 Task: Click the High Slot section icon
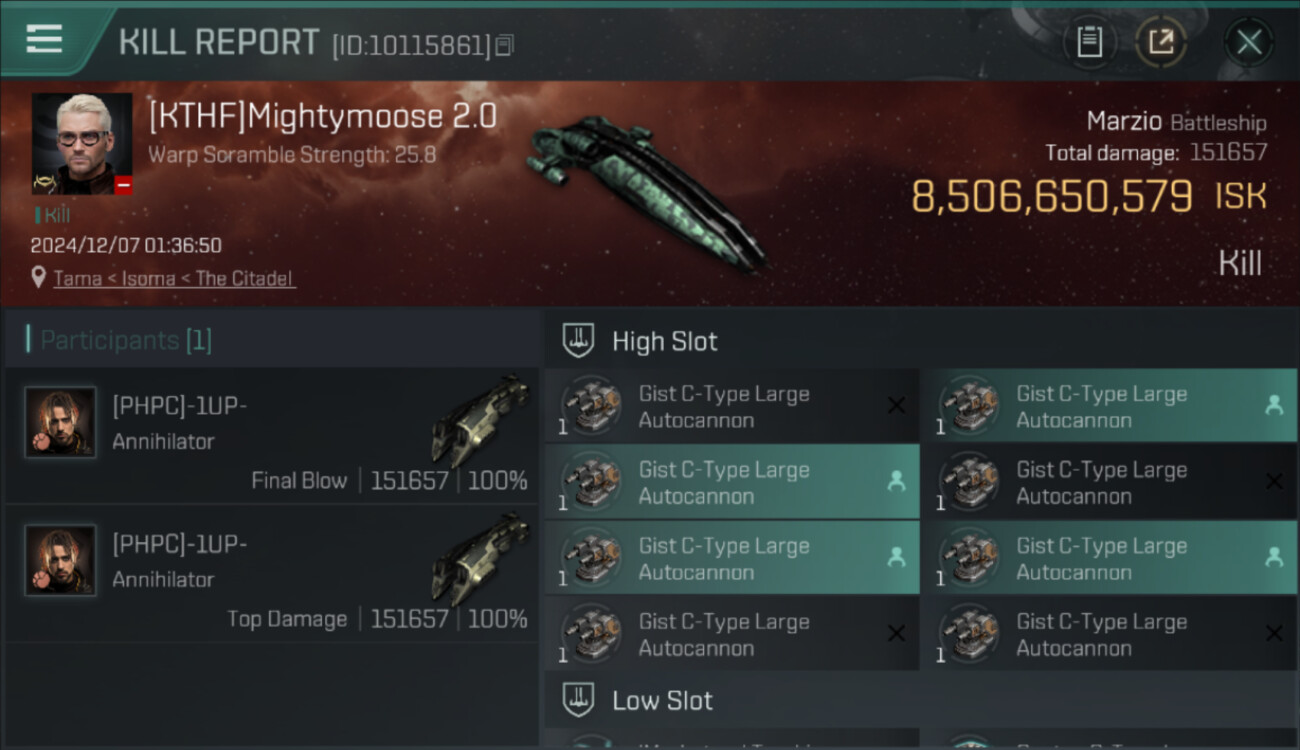578,341
